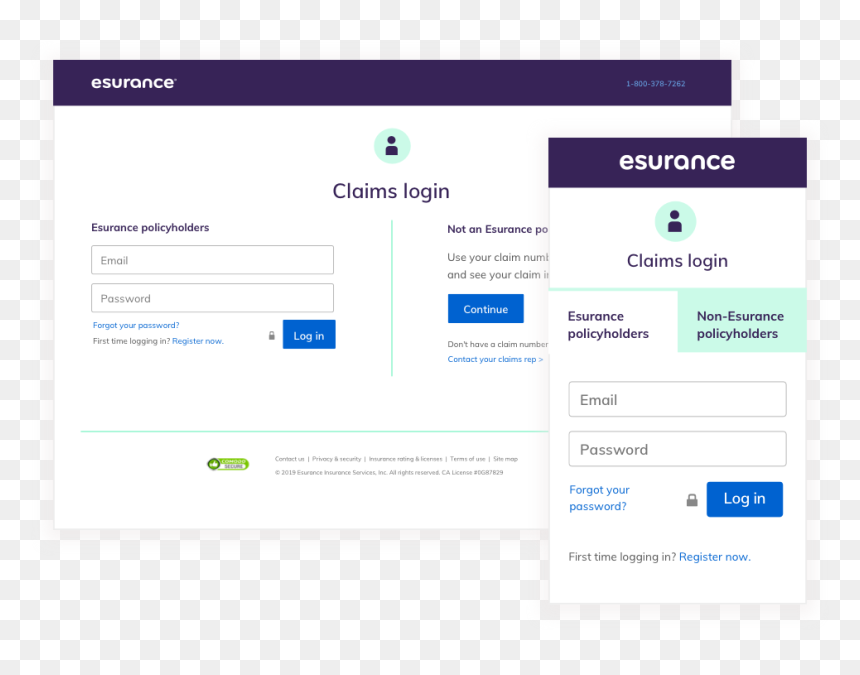Click the user avatar icon in the desktop window
Viewport: 860px width, 675px height.
pyautogui.click(x=392, y=146)
